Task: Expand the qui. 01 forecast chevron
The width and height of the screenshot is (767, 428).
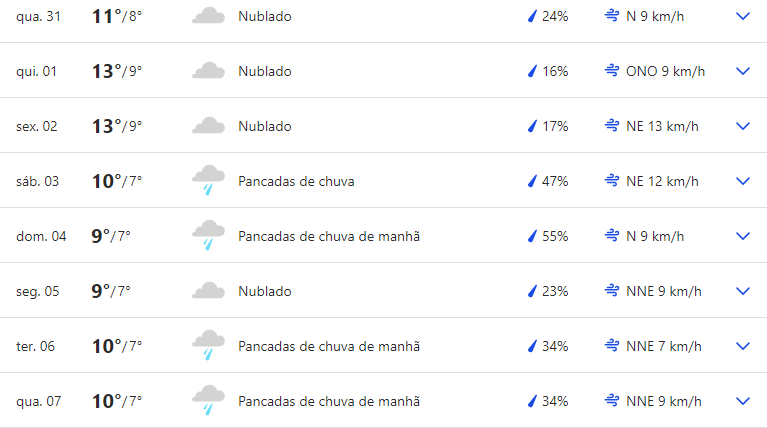Action: (x=743, y=71)
